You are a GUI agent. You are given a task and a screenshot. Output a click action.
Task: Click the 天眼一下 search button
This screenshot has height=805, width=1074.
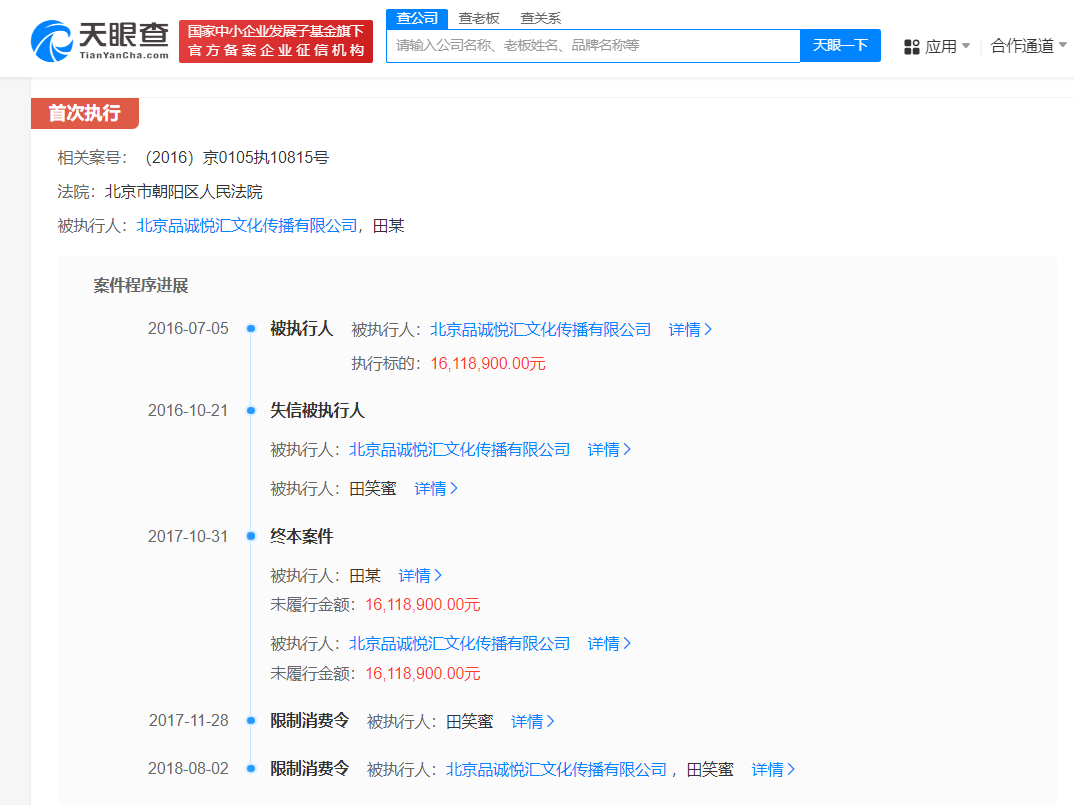pos(840,46)
